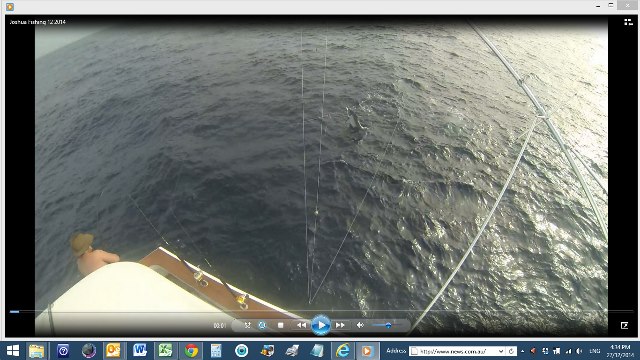Show hidden system tray icons
The image size is (640, 360).
click(523, 351)
